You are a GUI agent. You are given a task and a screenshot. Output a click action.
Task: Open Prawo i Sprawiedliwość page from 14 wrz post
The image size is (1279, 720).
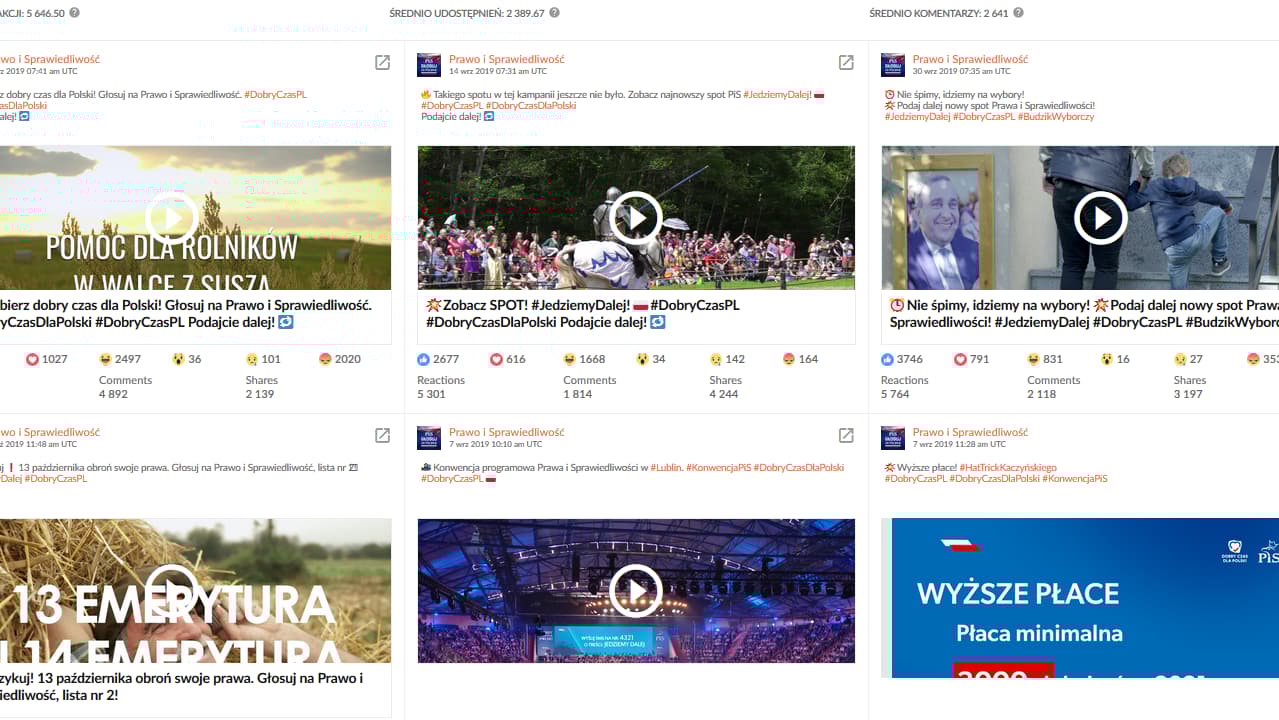click(507, 59)
